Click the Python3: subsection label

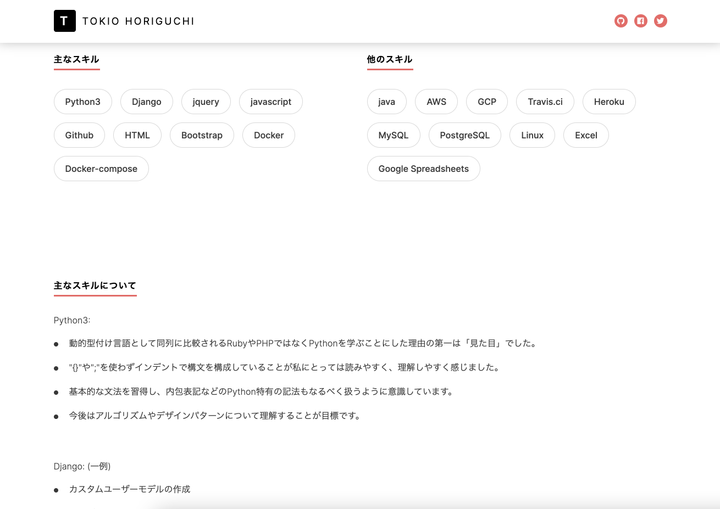(72, 320)
